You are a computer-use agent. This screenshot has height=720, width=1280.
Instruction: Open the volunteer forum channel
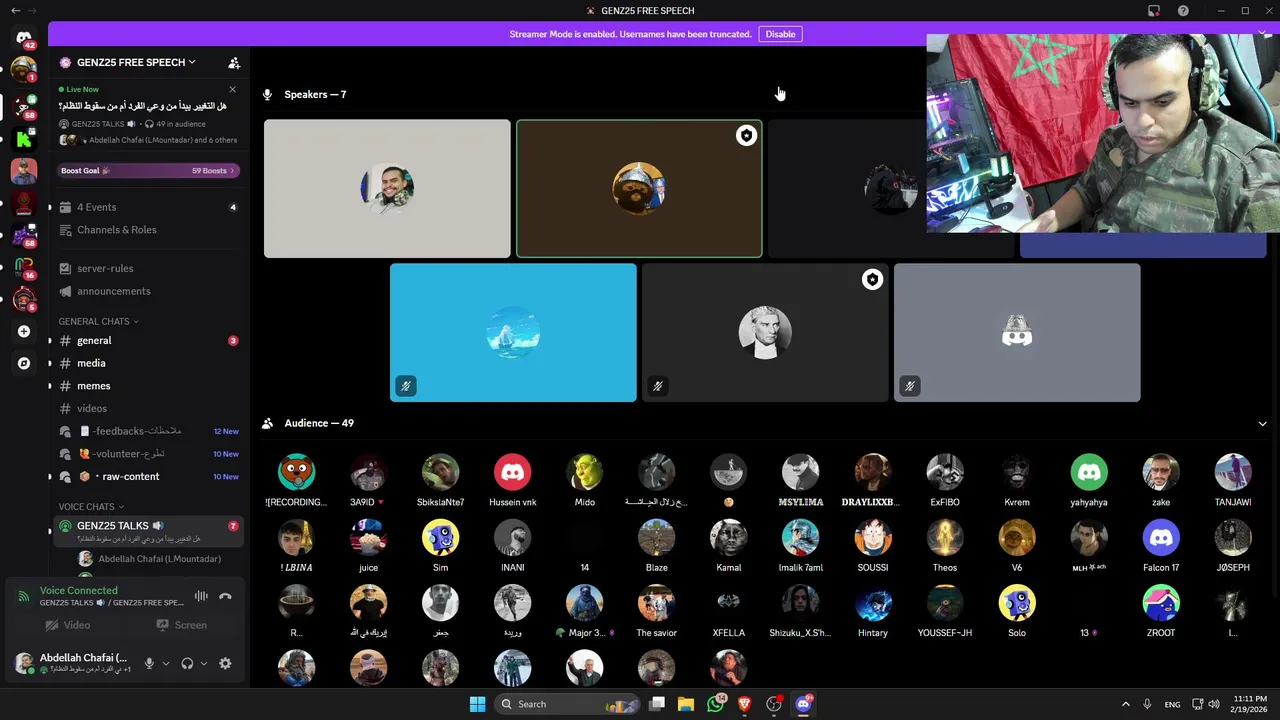148,454
